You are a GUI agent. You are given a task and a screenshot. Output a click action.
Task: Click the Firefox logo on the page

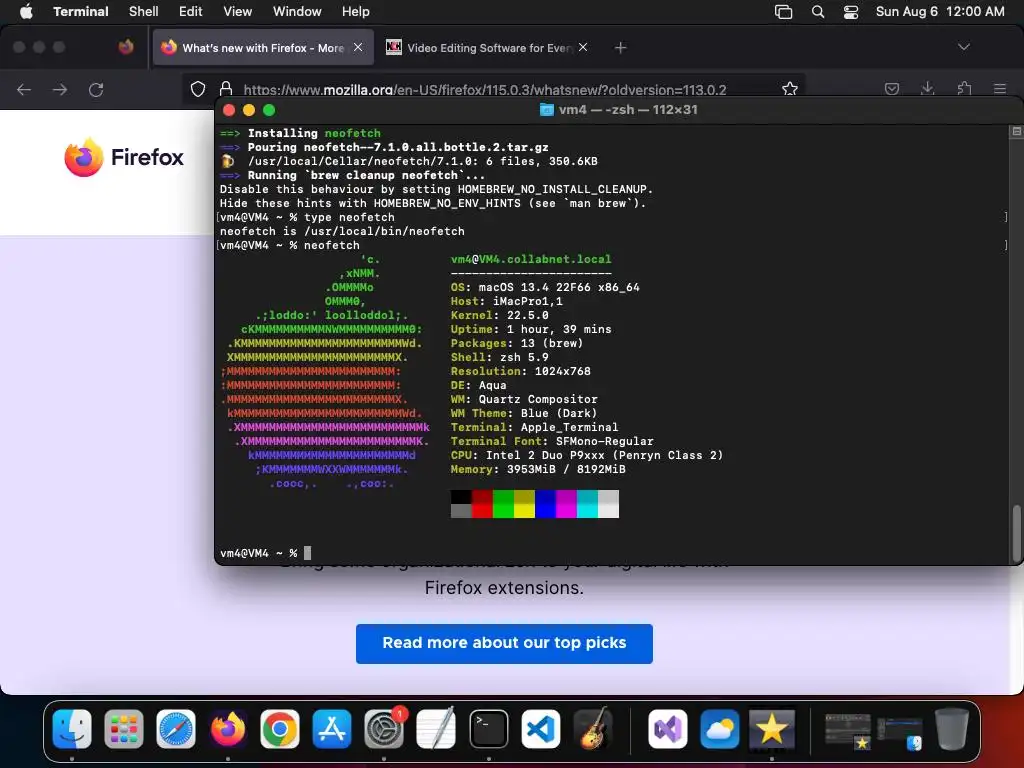click(124, 157)
